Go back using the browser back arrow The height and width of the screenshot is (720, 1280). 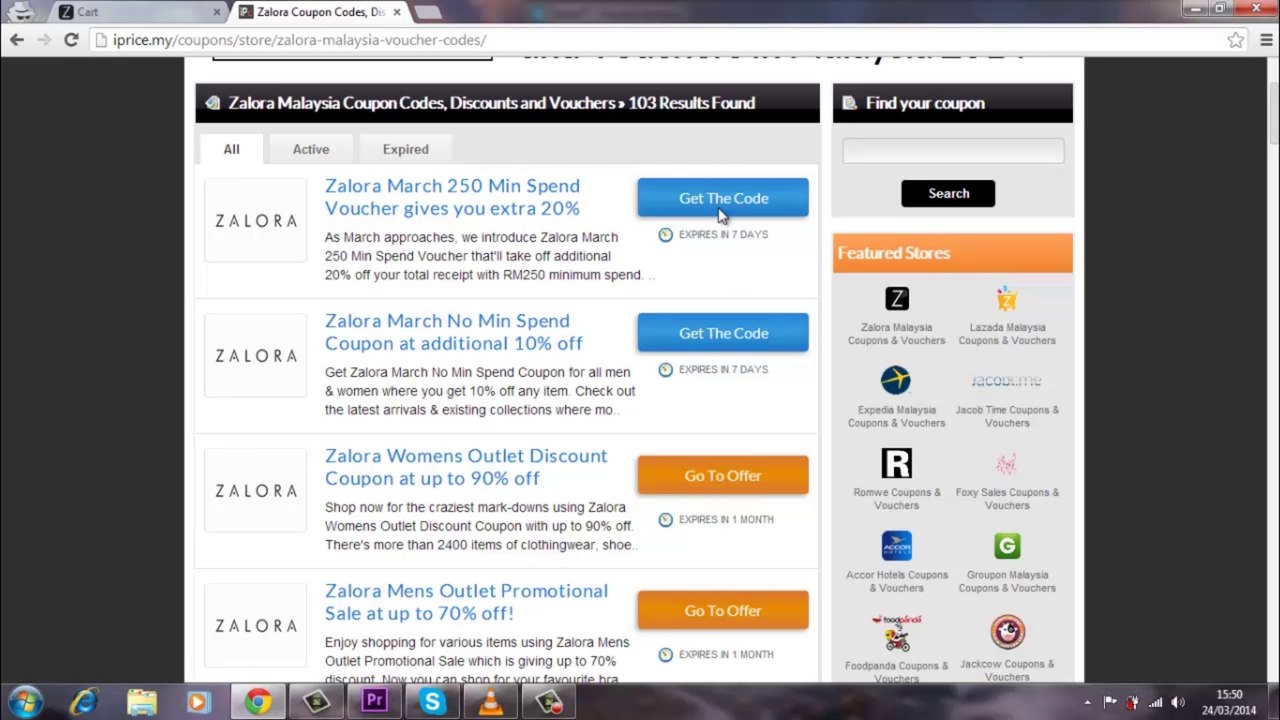click(17, 40)
